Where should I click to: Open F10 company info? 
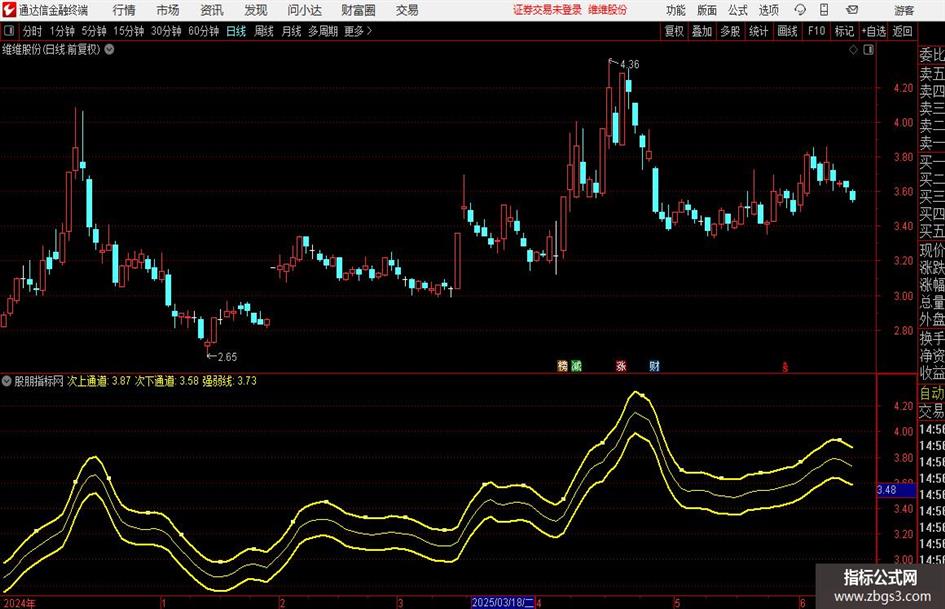tap(817, 31)
